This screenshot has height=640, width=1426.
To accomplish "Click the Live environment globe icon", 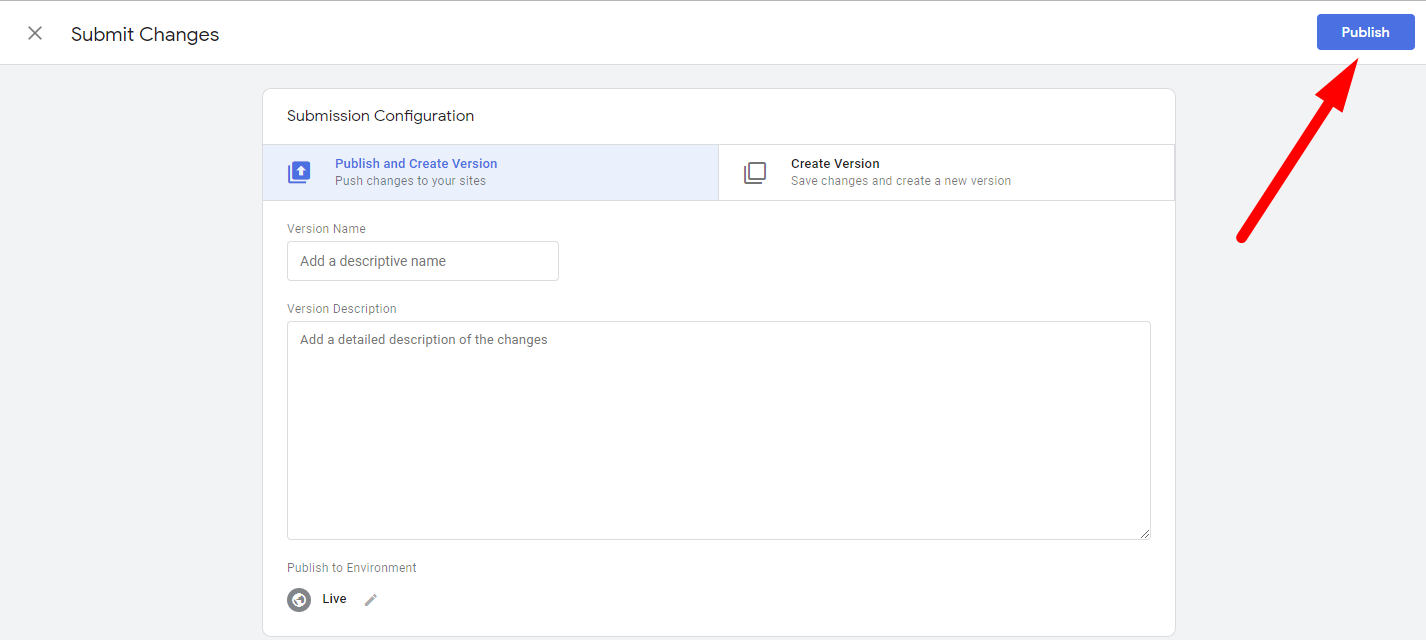I will click(299, 599).
